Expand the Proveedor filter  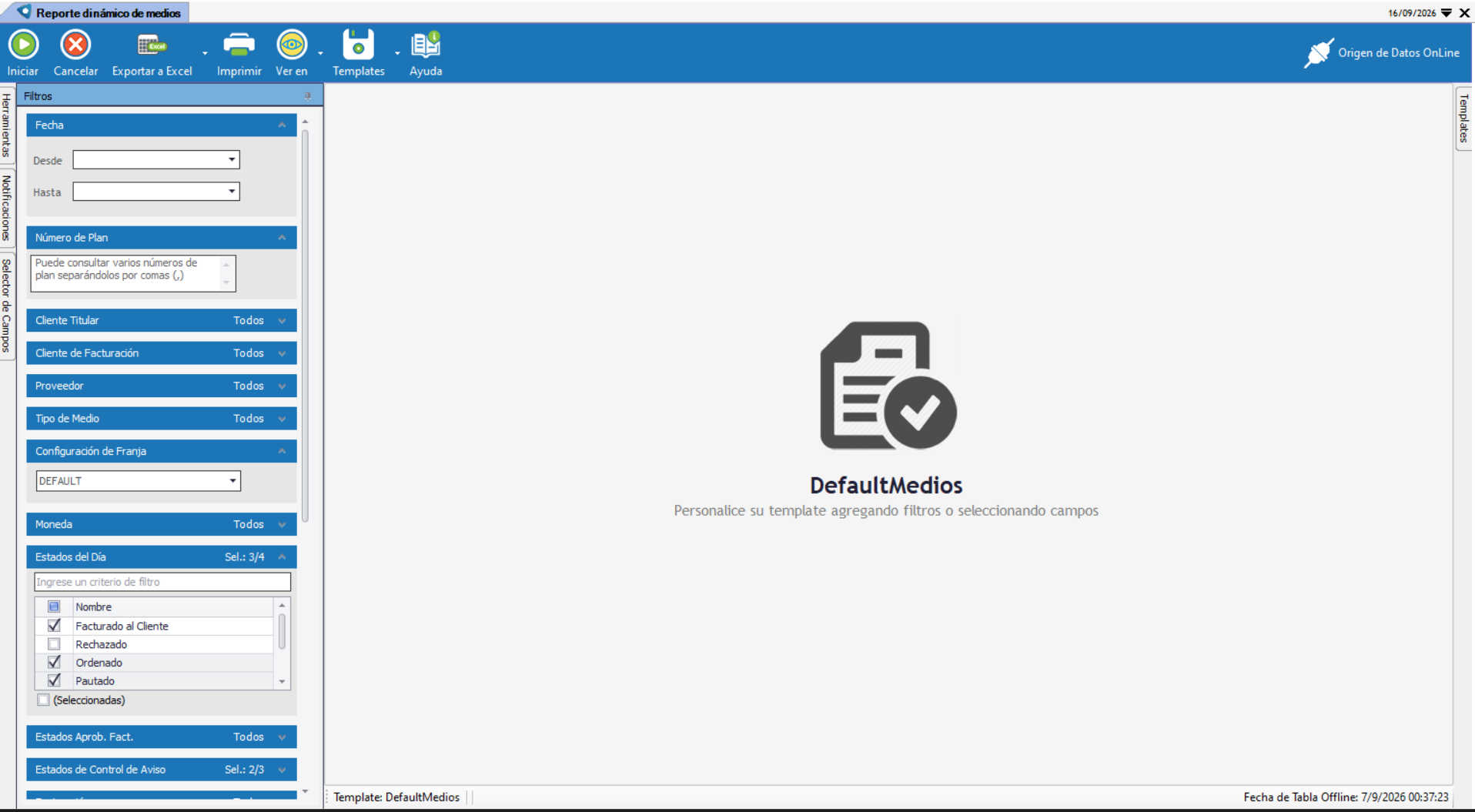tap(282, 386)
